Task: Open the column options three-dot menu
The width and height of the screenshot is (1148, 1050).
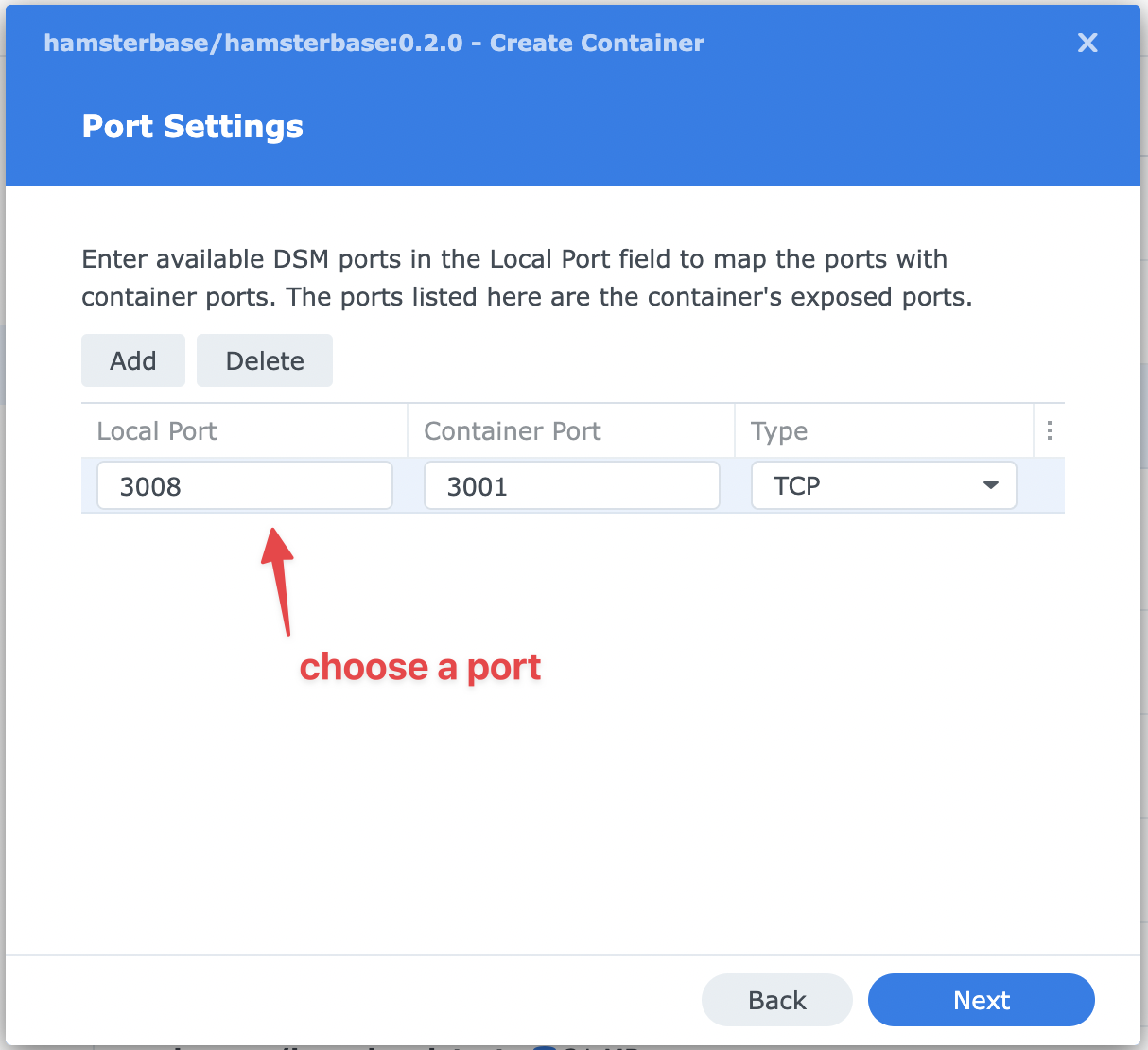Action: pos(1049,431)
